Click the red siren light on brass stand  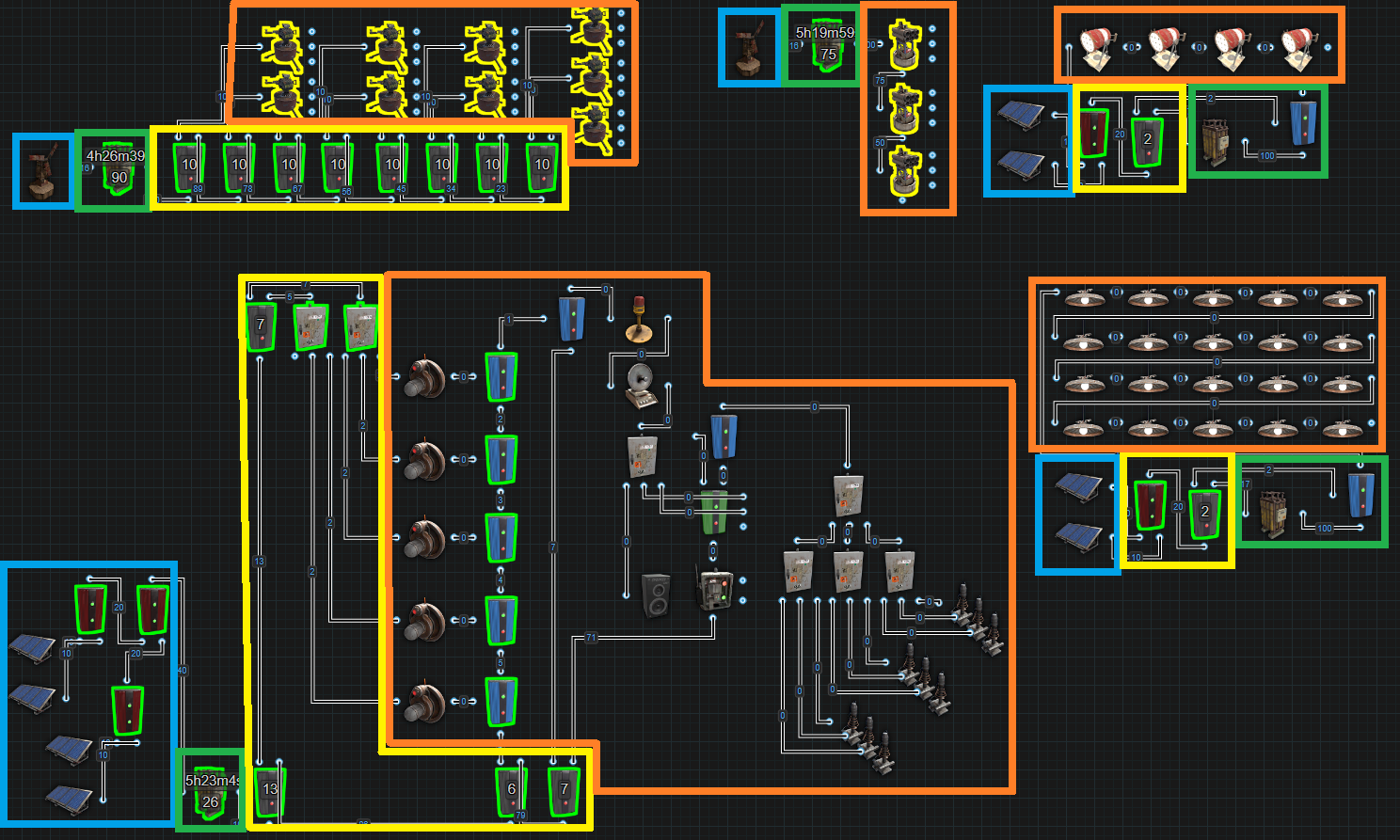(x=639, y=319)
